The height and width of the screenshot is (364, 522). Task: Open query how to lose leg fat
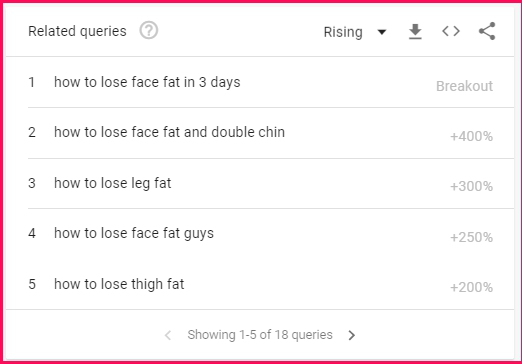[x=113, y=183]
